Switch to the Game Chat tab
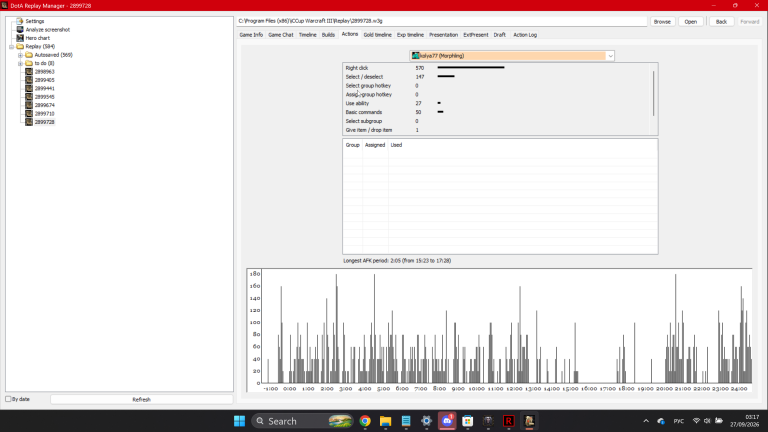The height and width of the screenshot is (432, 768). coord(281,35)
